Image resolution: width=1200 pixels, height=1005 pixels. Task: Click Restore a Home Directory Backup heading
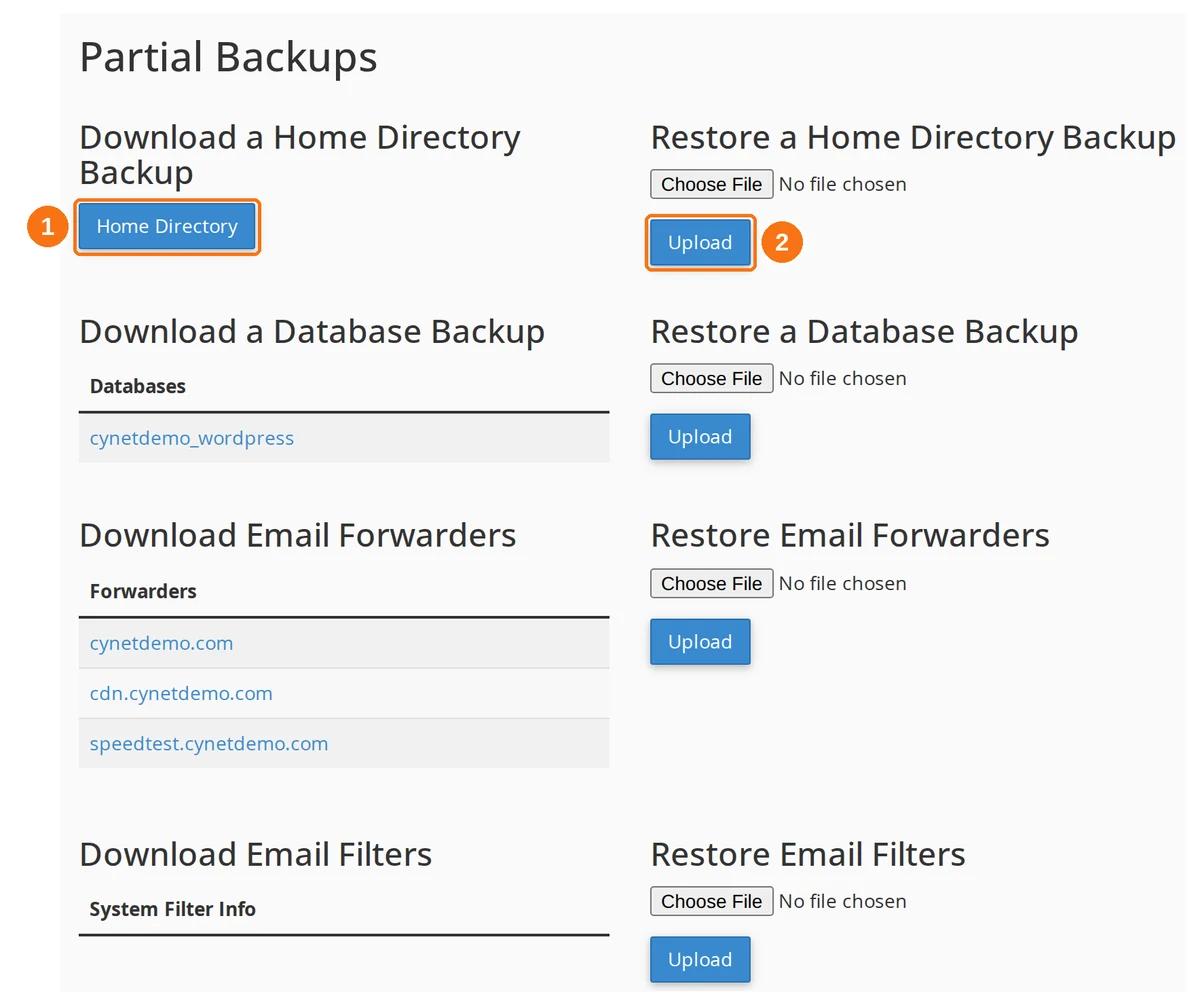(x=913, y=137)
